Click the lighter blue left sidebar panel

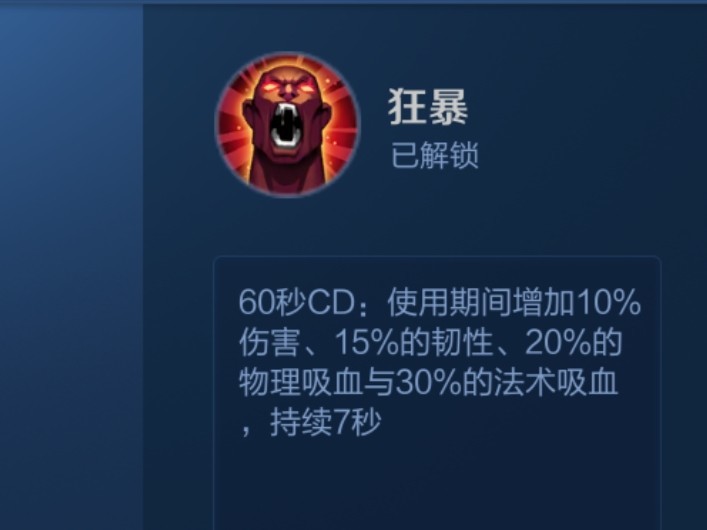(71, 266)
